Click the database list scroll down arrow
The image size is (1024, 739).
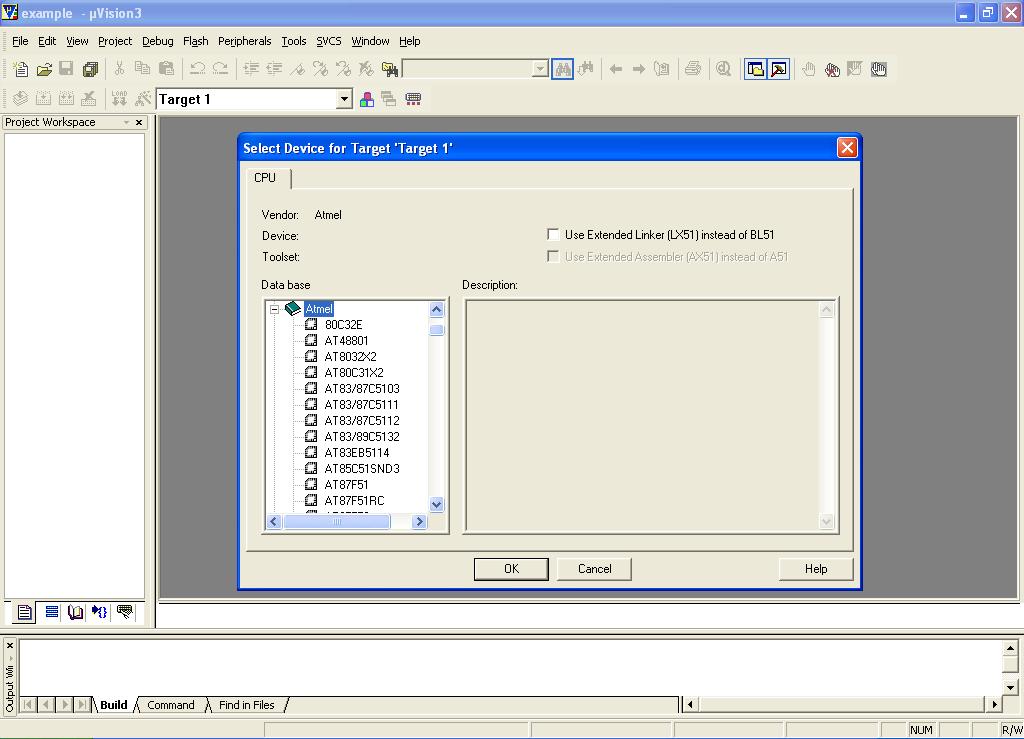tap(437, 504)
